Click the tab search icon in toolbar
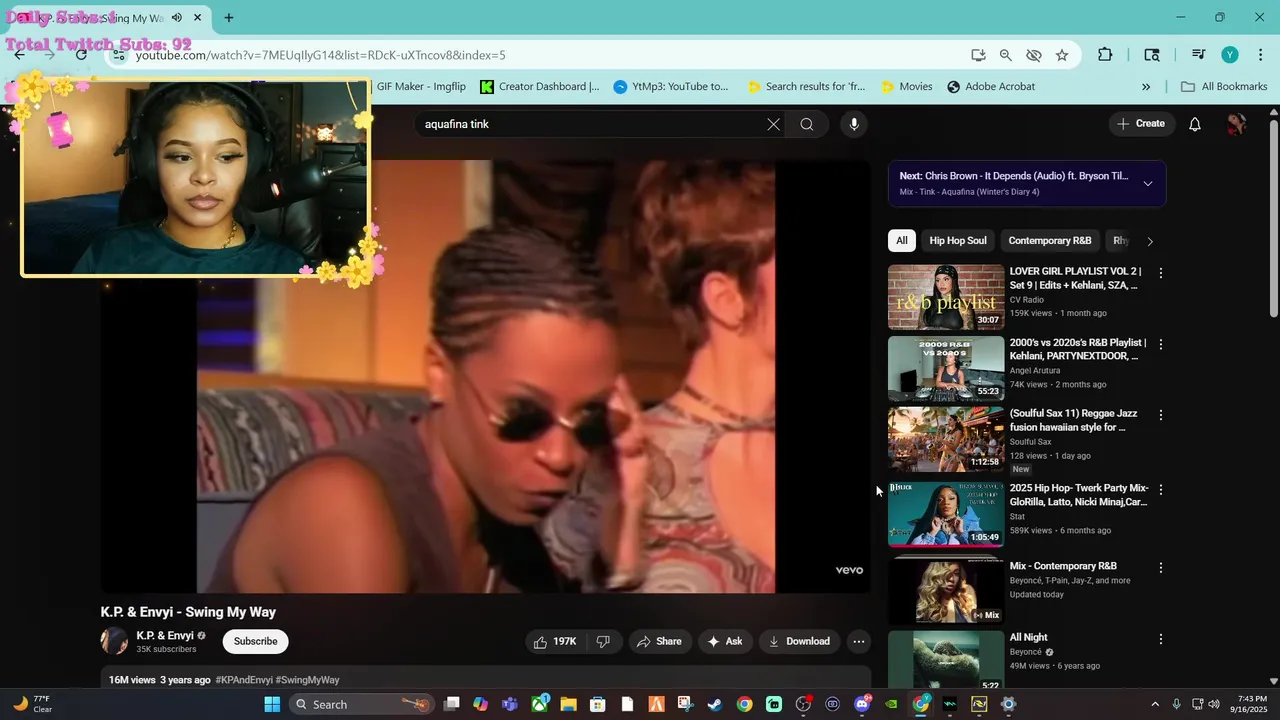Image resolution: width=1280 pixels, height=720 pixels. (x=1152, y=55)
